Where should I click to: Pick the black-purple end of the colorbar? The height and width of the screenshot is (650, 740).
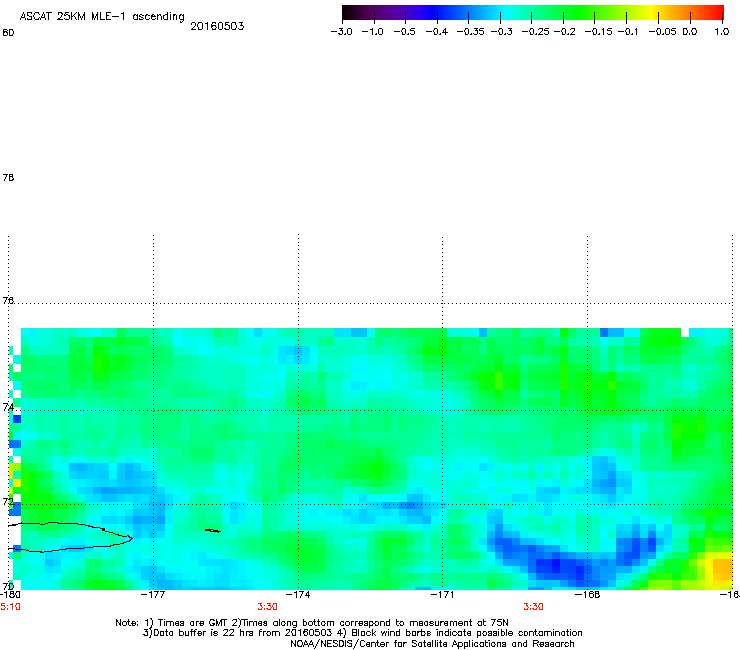[x=352, y=12]
